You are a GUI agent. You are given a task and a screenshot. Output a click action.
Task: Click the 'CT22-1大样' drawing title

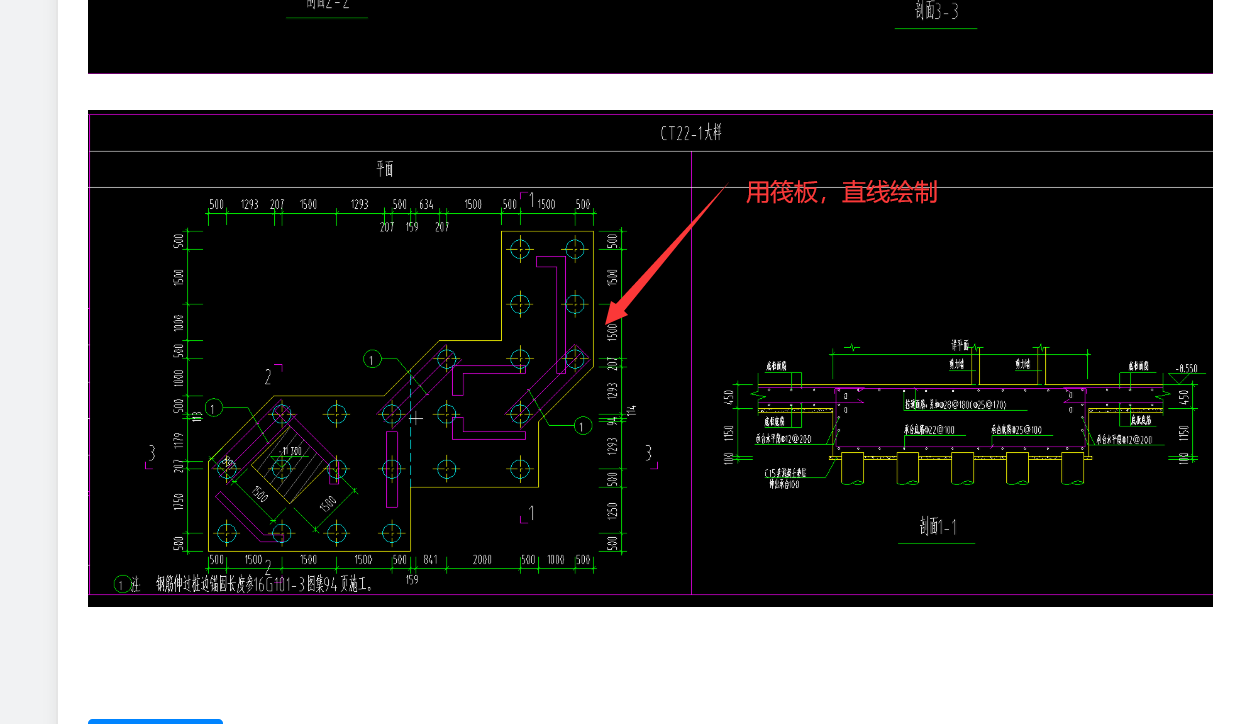tap(690, 133)
